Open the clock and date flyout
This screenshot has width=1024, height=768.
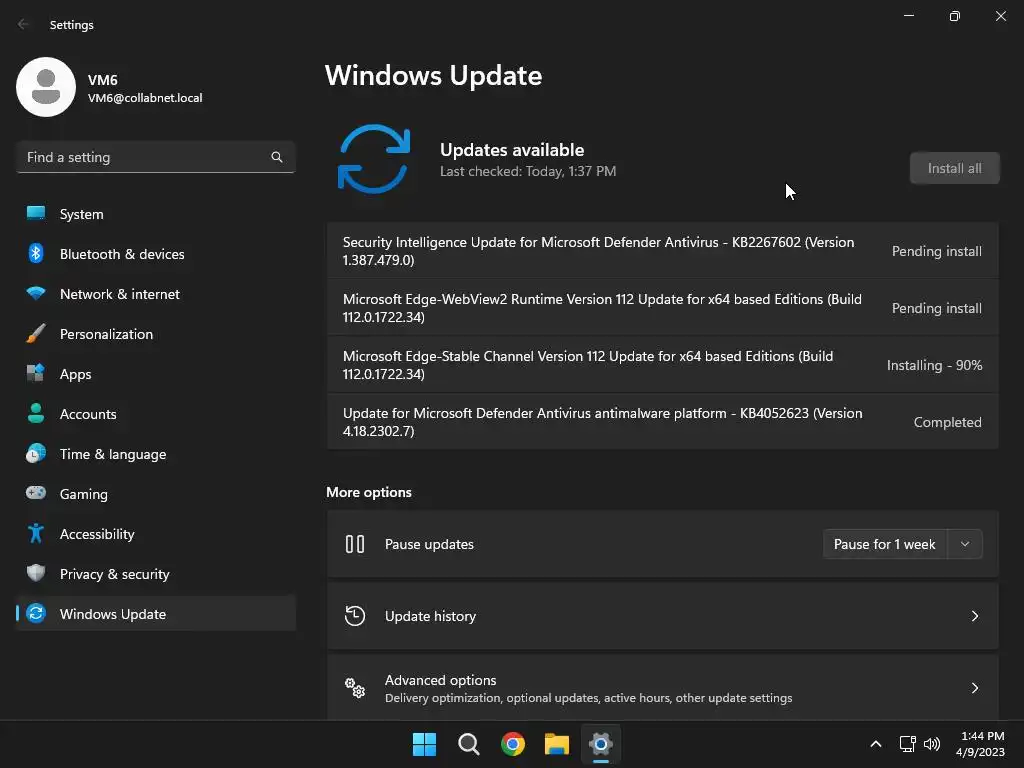click(x=980, y=744)
